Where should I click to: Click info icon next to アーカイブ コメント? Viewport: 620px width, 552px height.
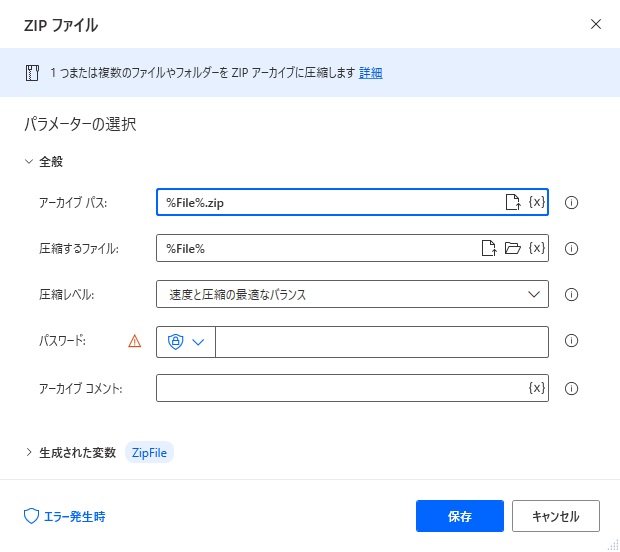click(571, 388)
